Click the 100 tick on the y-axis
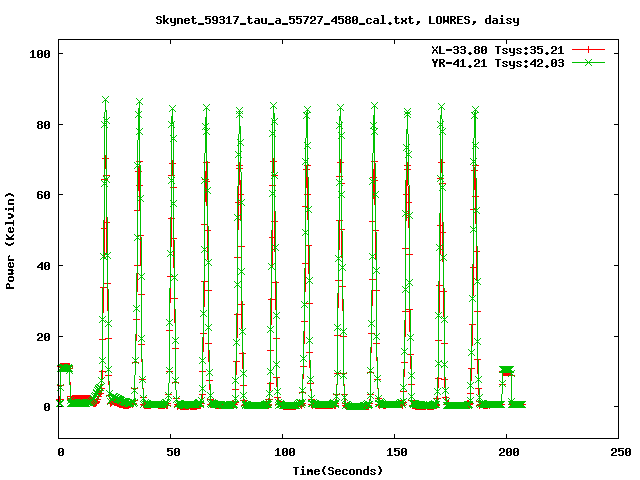Image resolution: width=640 pixels, height=480 pixels. point(42,54)
